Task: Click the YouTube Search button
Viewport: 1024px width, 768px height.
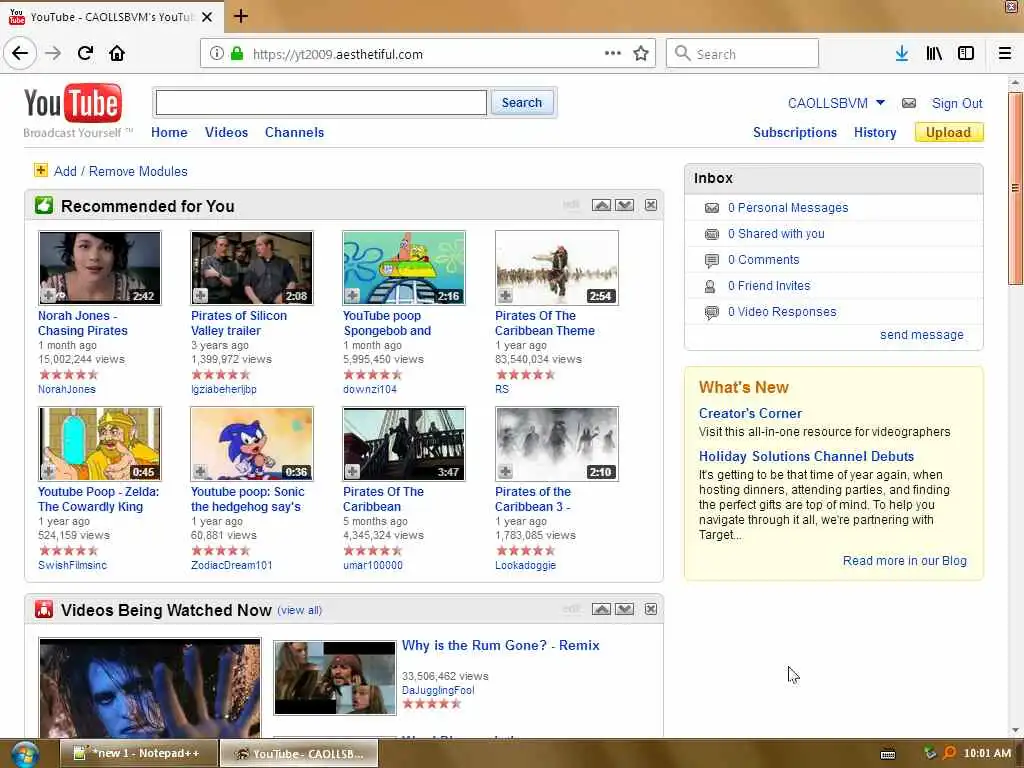Action: pyautogui.click(x=521, y=103)
